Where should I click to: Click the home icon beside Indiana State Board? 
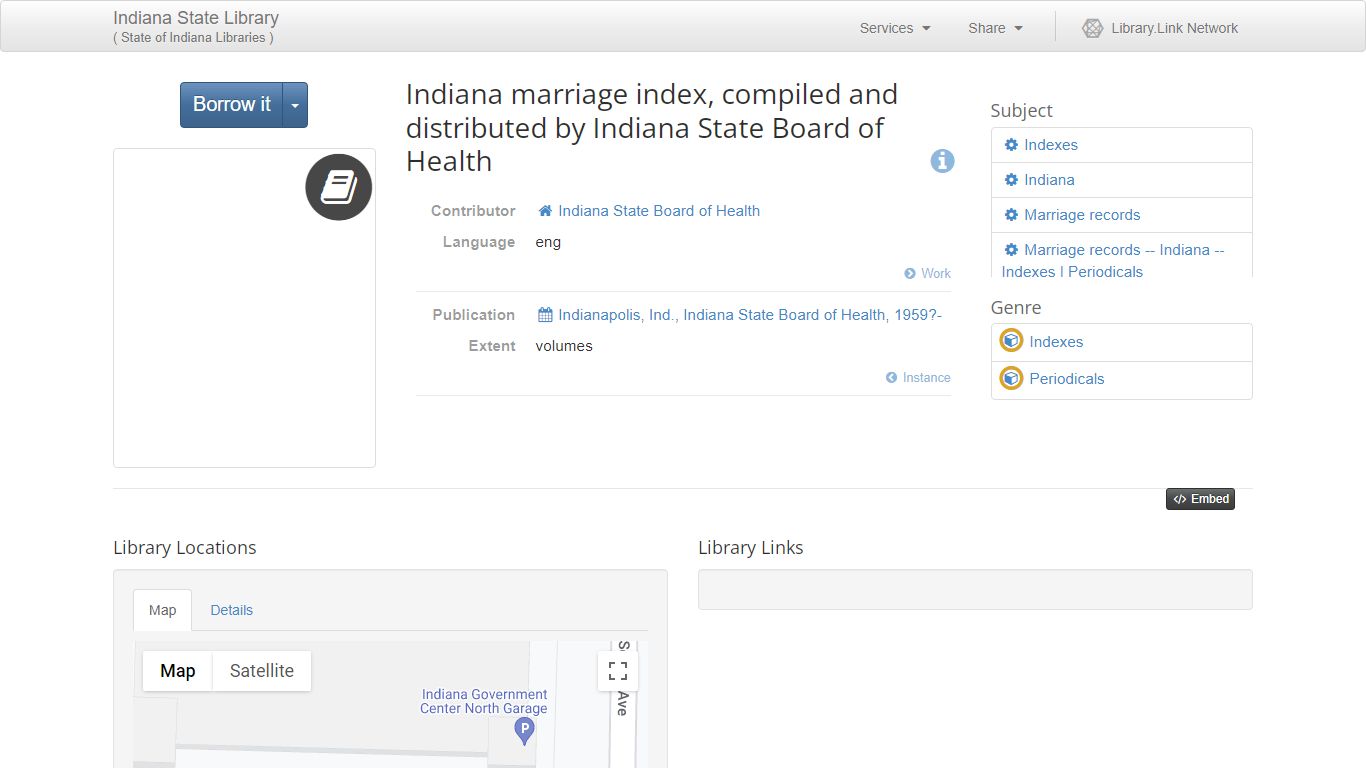(545, 211)
